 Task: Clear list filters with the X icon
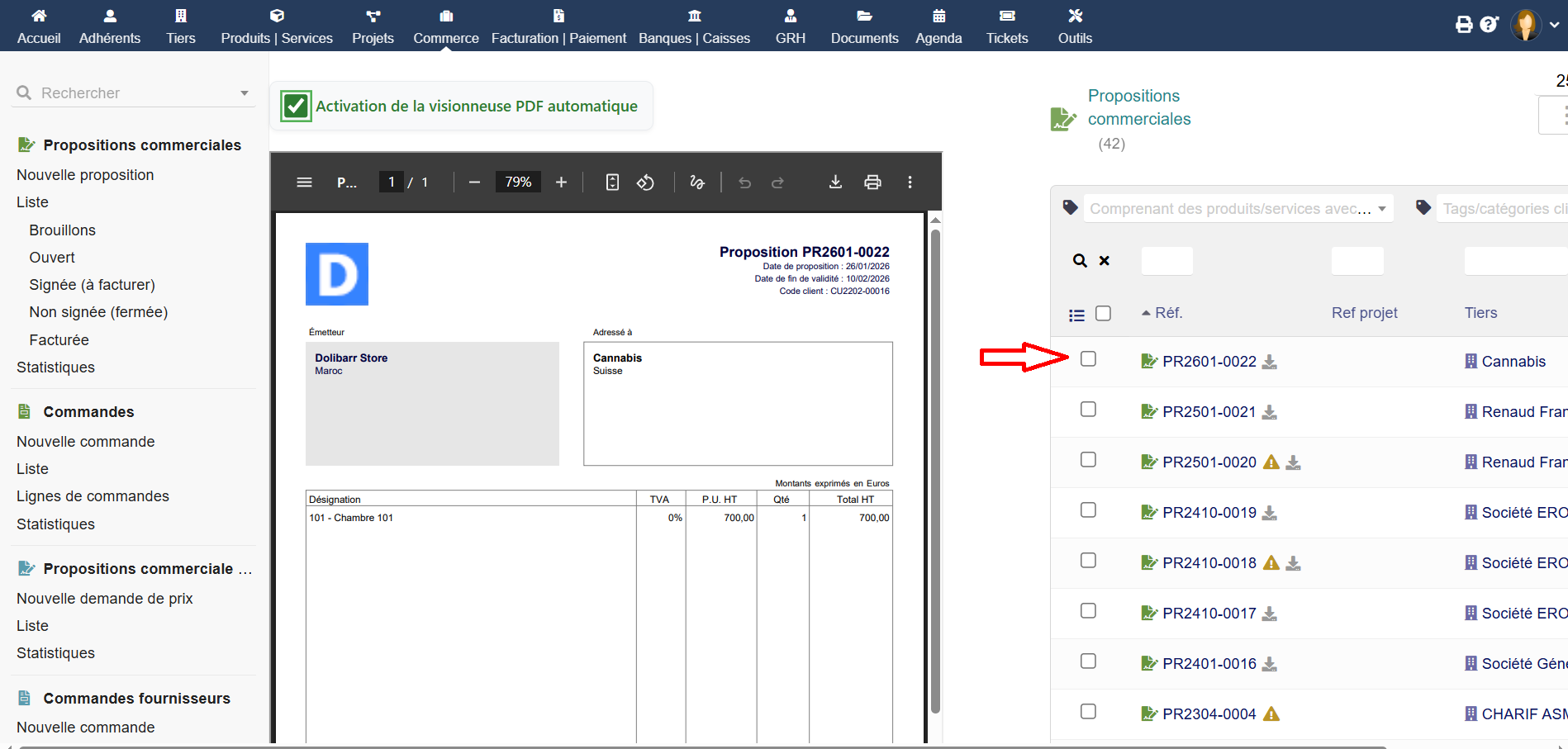point(1105,261)
